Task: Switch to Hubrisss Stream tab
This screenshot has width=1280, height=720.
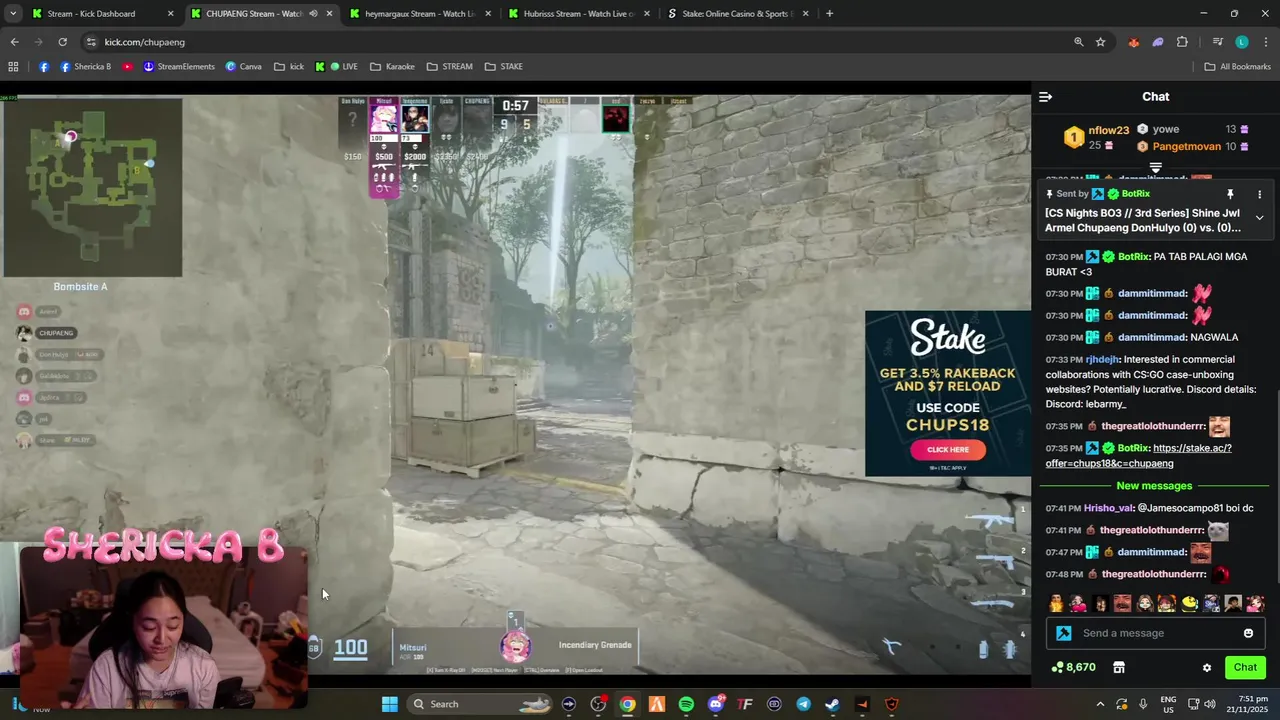Action: click(578, 14)
